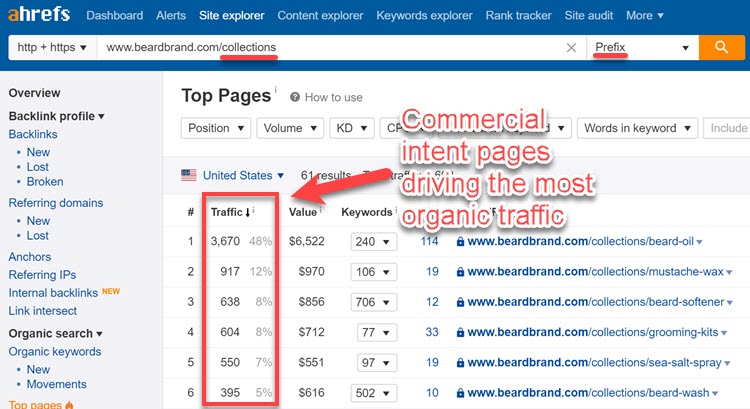
Task: Open the Prefix mode dropdown
Action: click(x=642, y=47)
